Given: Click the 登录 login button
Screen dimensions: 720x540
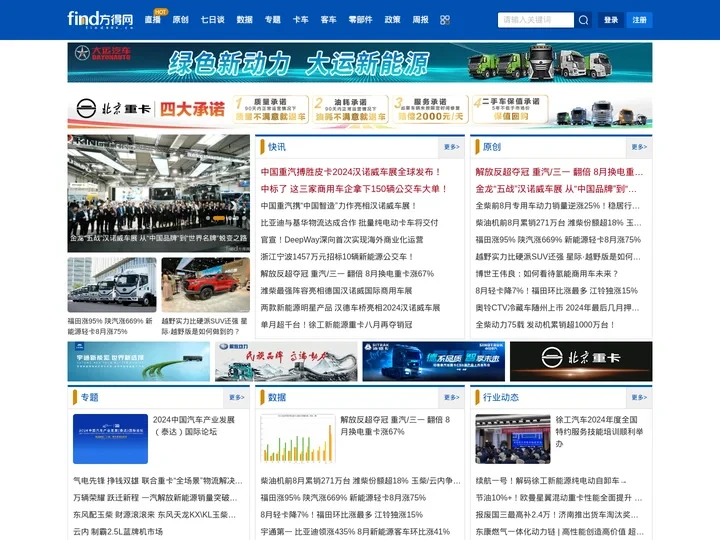Looking at the screenshot, I should [611, 20].
